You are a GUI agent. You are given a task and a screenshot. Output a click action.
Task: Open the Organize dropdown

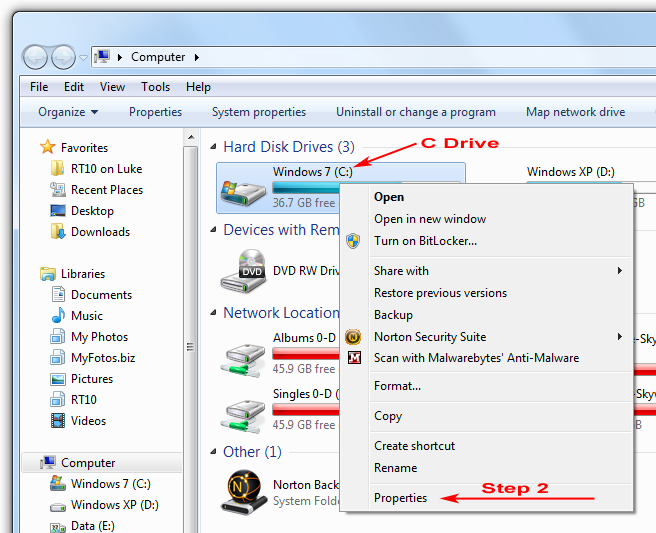[68, 112]
